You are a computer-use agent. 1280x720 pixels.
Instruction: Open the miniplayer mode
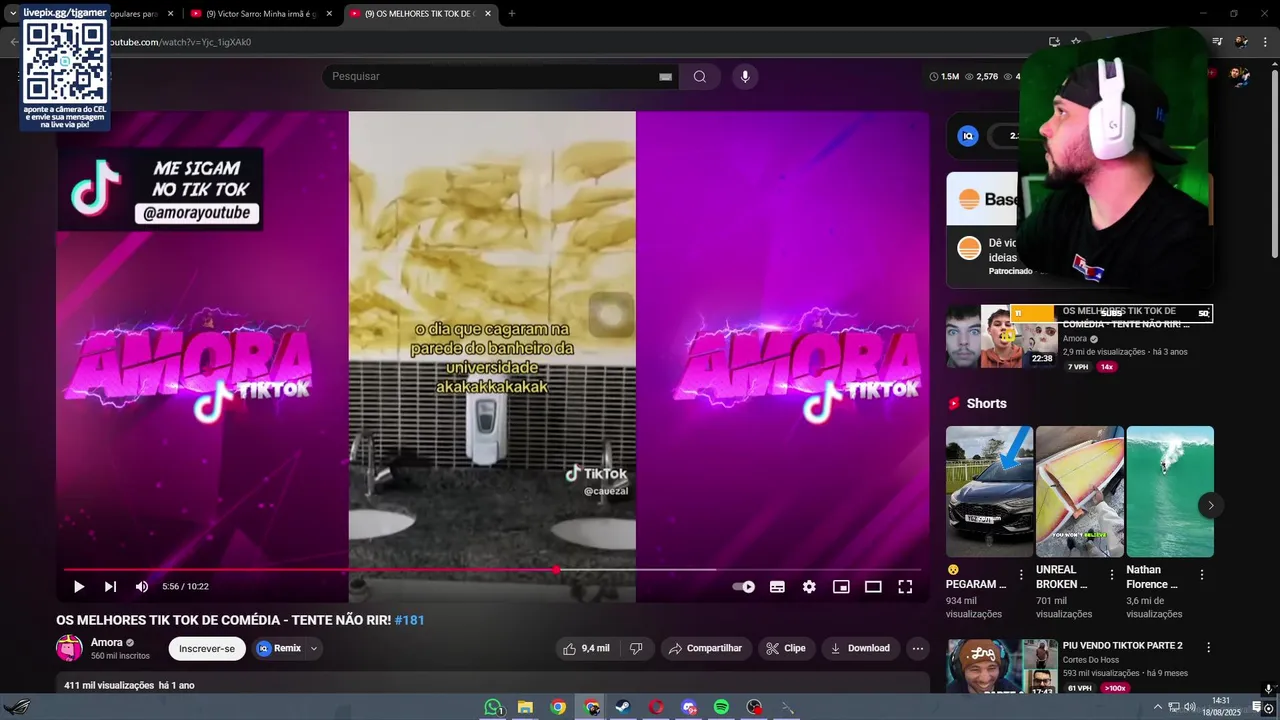tap(841, 587)
